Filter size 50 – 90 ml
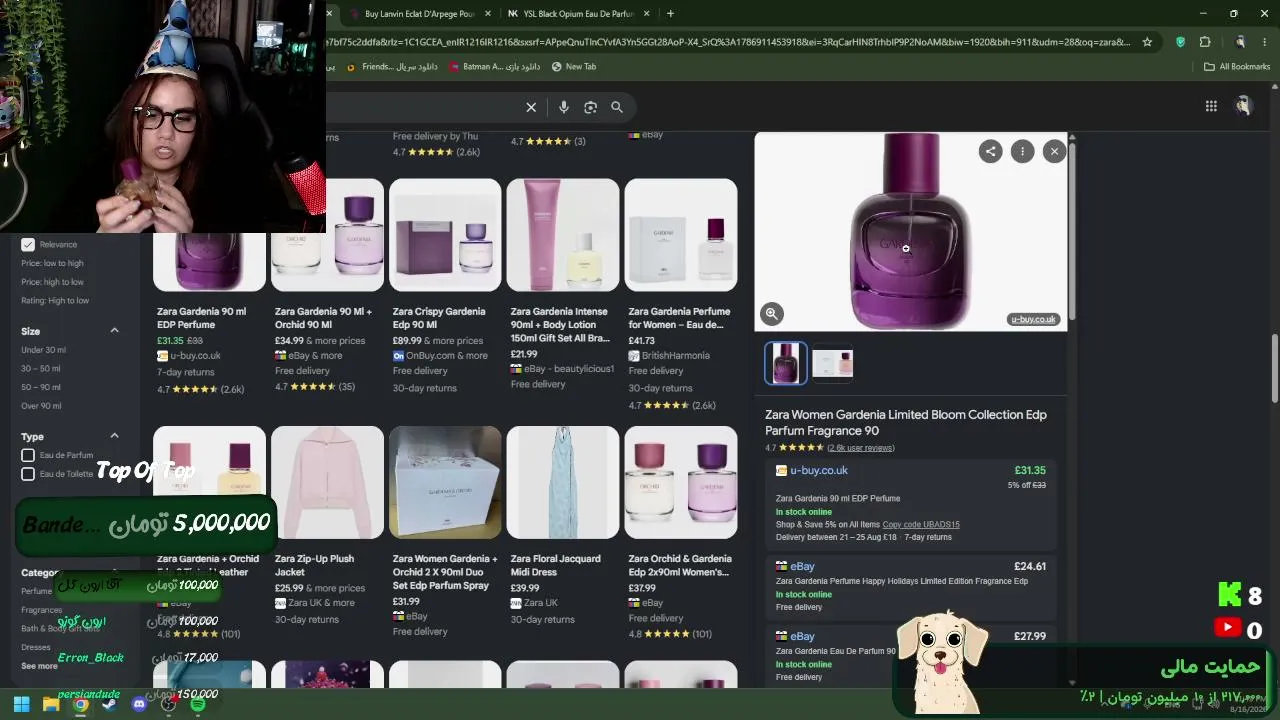Viewport: 1280px width, 720px height. click(41, 388)
